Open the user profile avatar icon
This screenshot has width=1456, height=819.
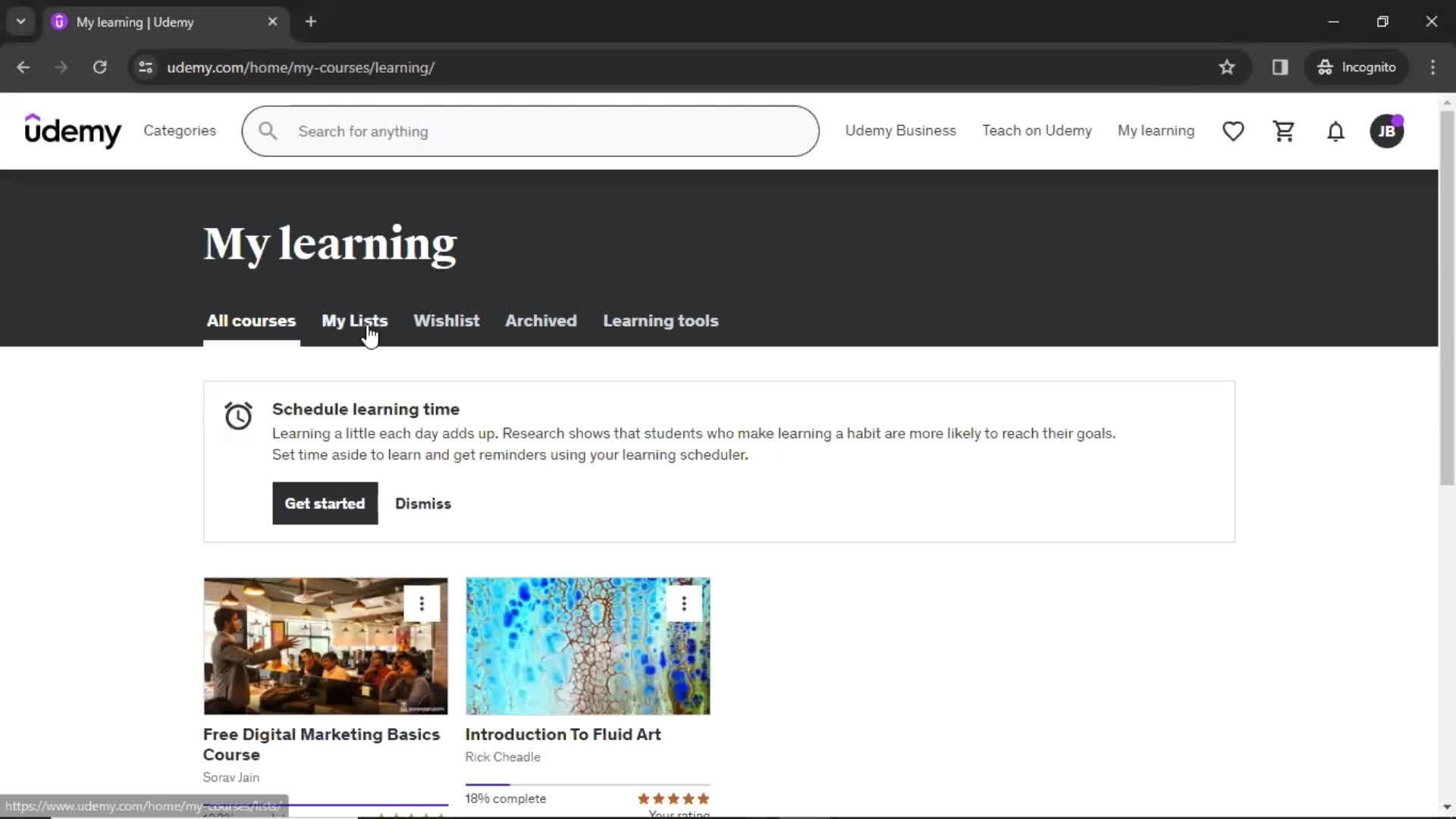(1387, 131)
